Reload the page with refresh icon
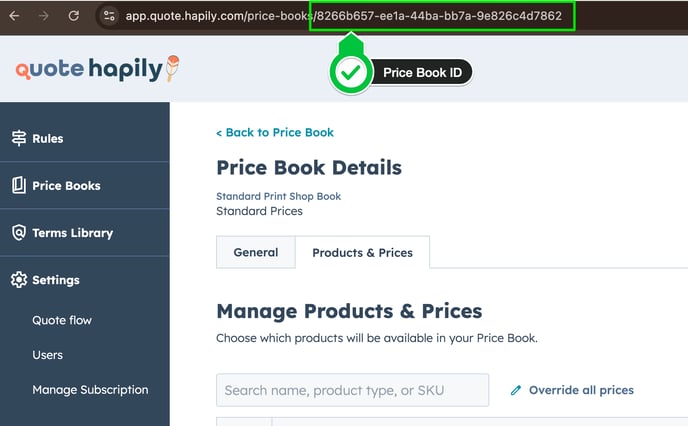Image resolution: width=688 pixels, height=426 pixels. (x=74, y=16)
